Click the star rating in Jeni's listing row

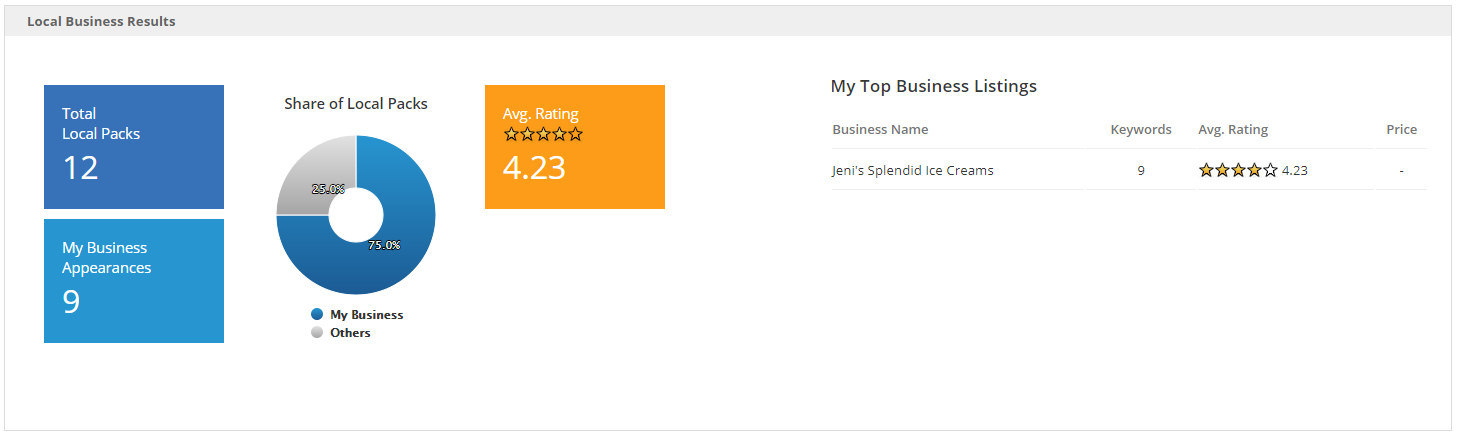point(1238,171)
